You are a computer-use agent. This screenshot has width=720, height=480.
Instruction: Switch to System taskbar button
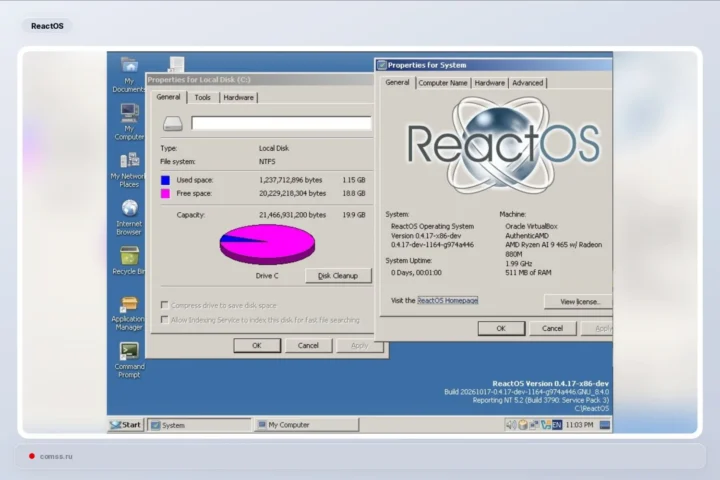[199, 425]
